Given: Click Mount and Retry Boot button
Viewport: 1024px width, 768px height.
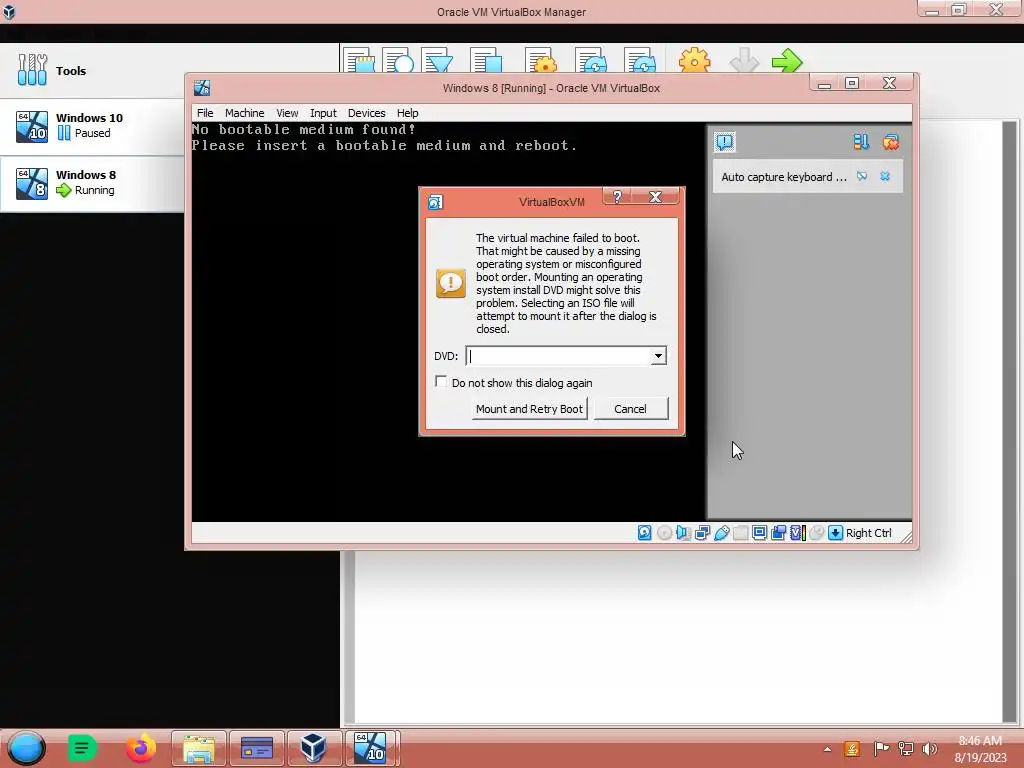Looking at the screenshot, I should [x=529, y=409].
